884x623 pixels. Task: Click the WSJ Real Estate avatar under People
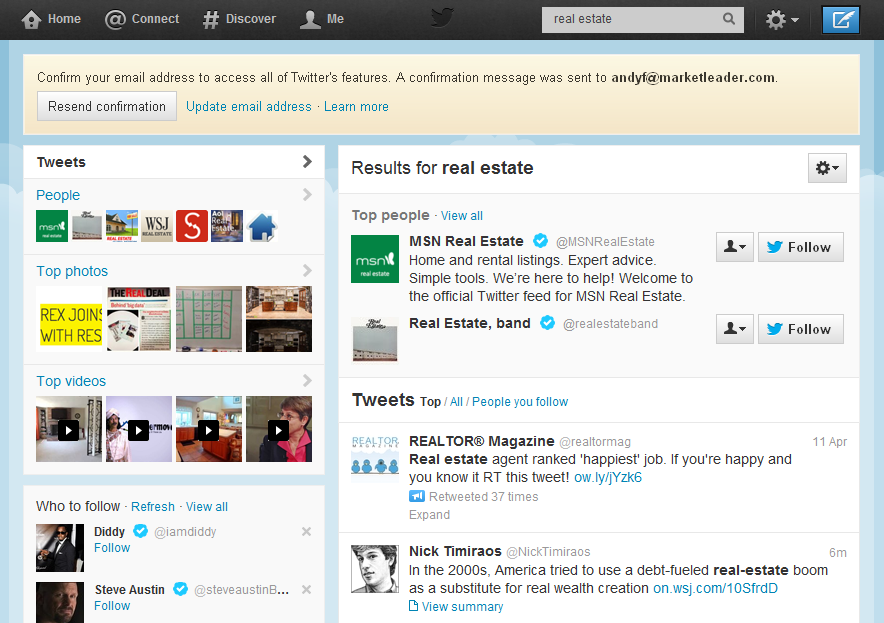click(x=157, y=226)
